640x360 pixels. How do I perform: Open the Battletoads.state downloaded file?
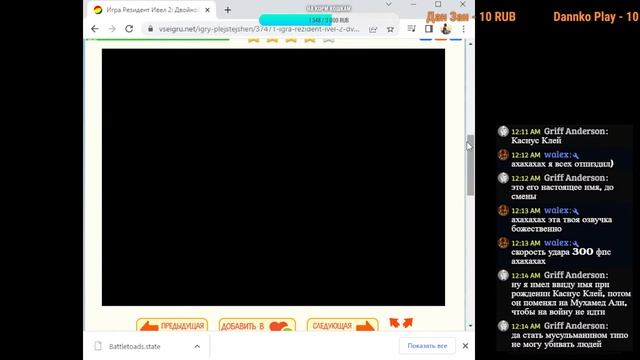click(x=134, y=346)
